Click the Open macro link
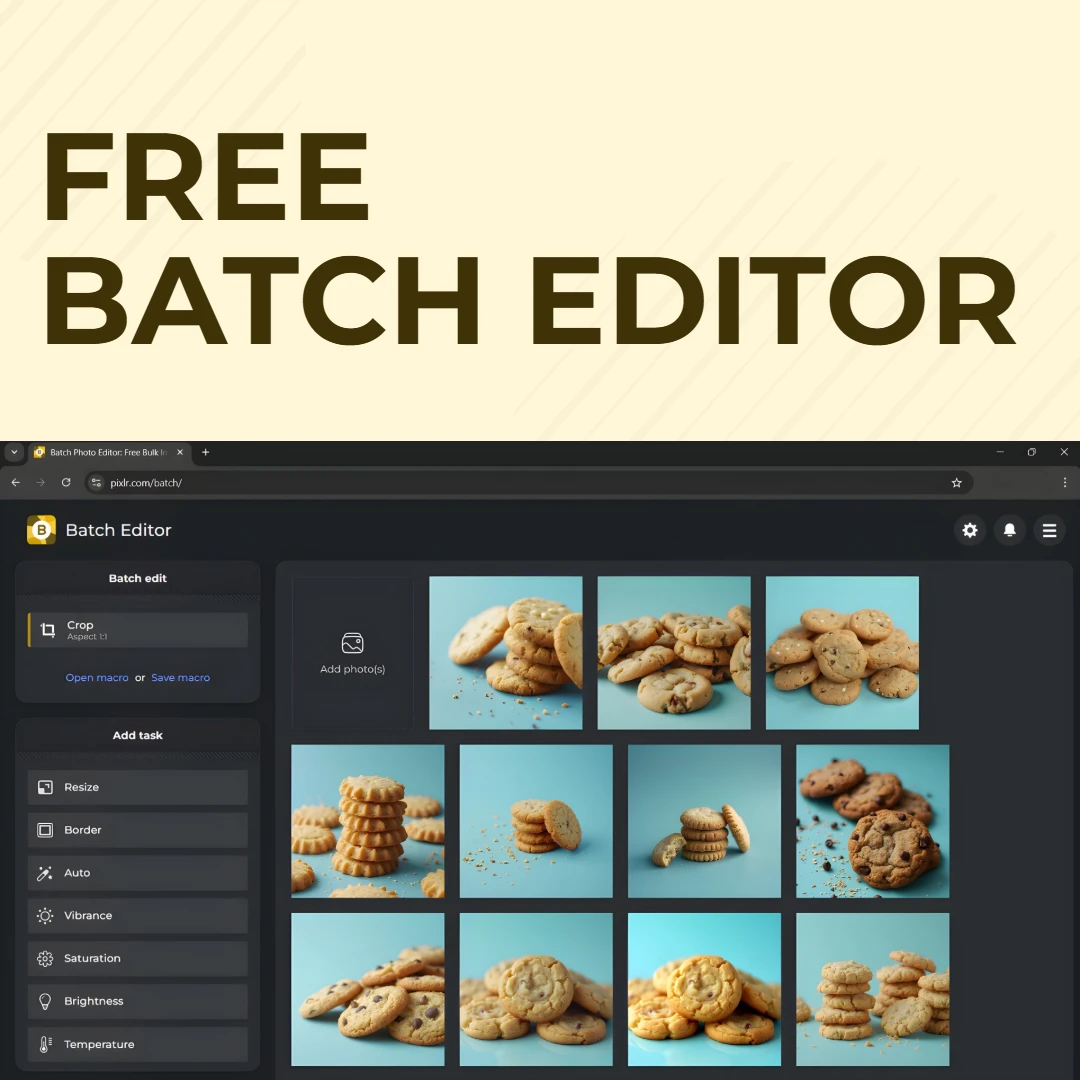 pyautogui.click(x=97, y=678)
